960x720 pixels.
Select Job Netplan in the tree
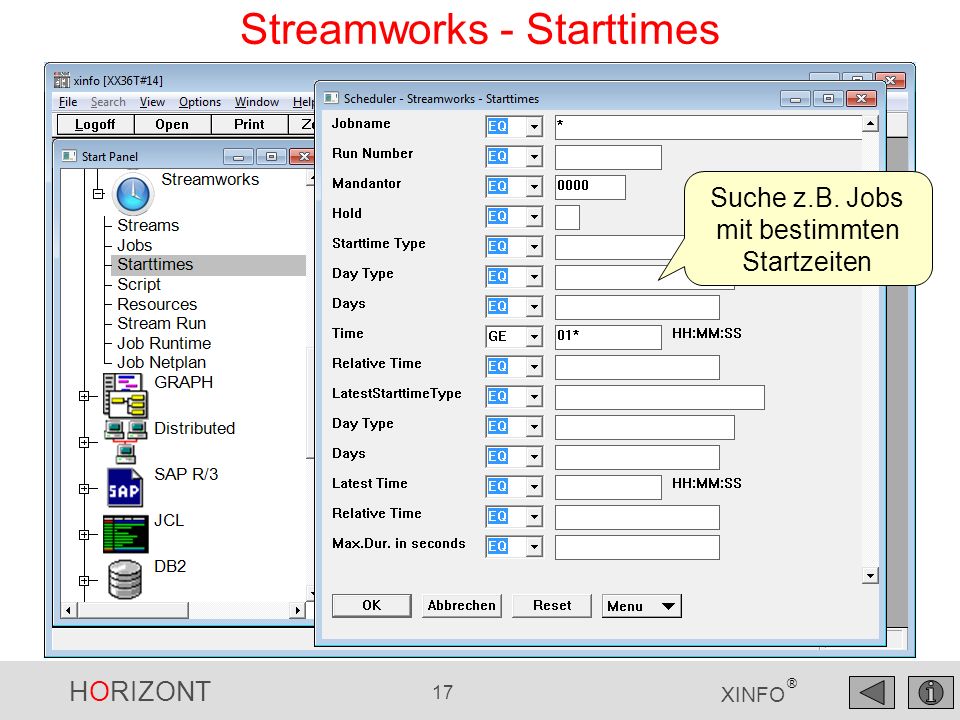tap(162, 362)
